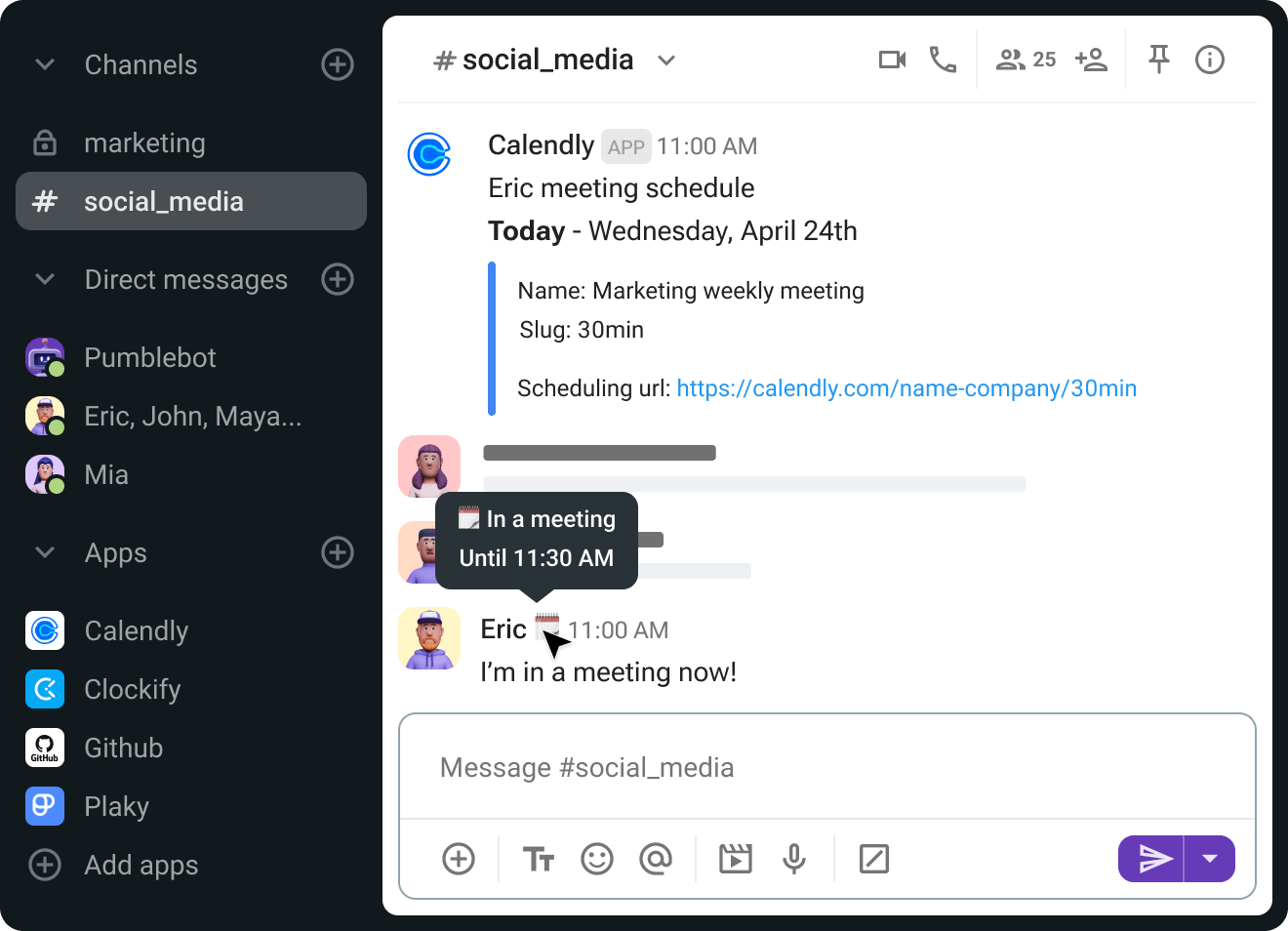Add a new channel with plus icon

(x=338, y=64)
